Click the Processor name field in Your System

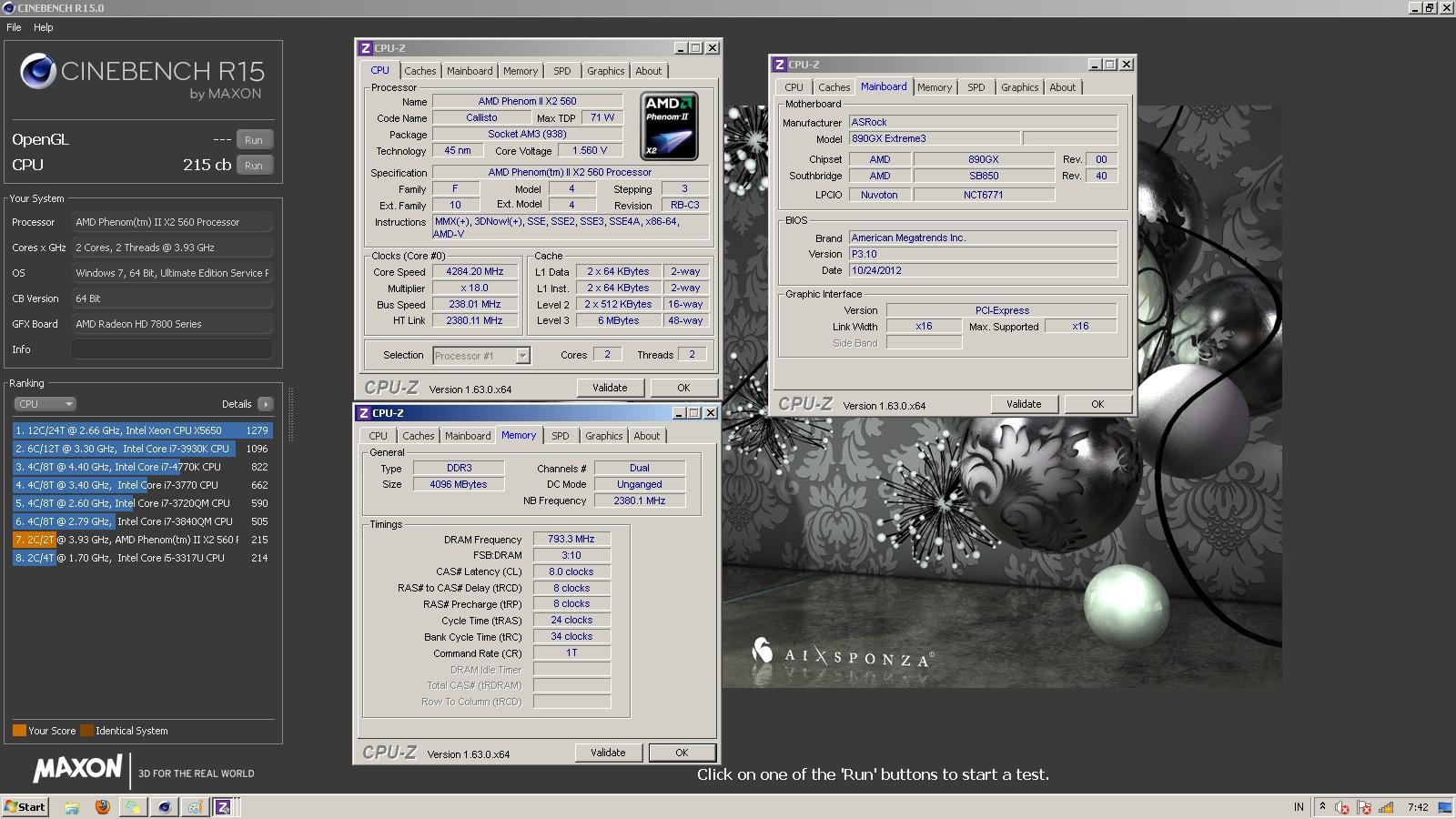click(x=172, y=222)
